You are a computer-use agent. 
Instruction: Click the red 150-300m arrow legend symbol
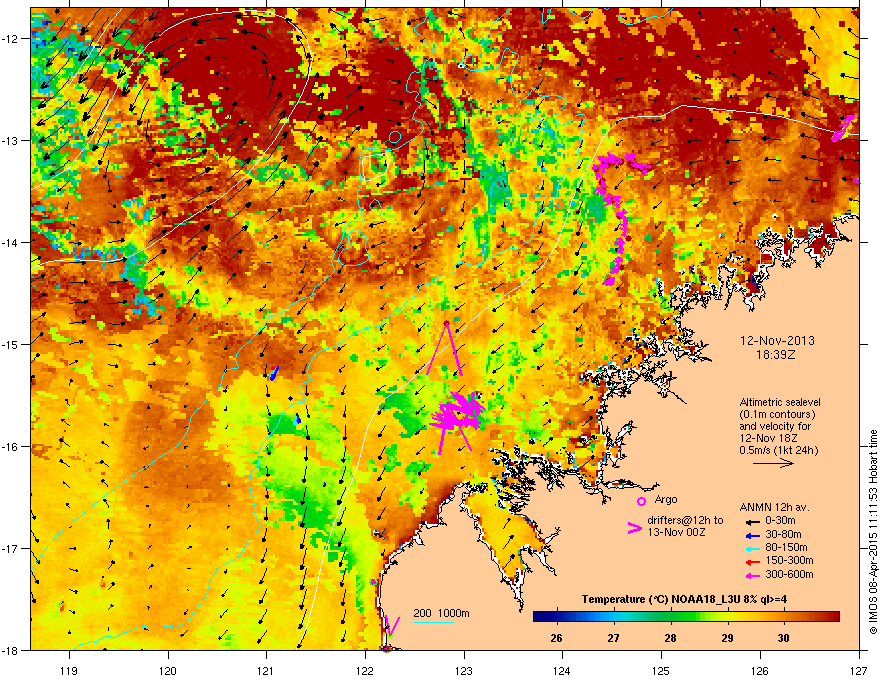click(x=753, y=562)
